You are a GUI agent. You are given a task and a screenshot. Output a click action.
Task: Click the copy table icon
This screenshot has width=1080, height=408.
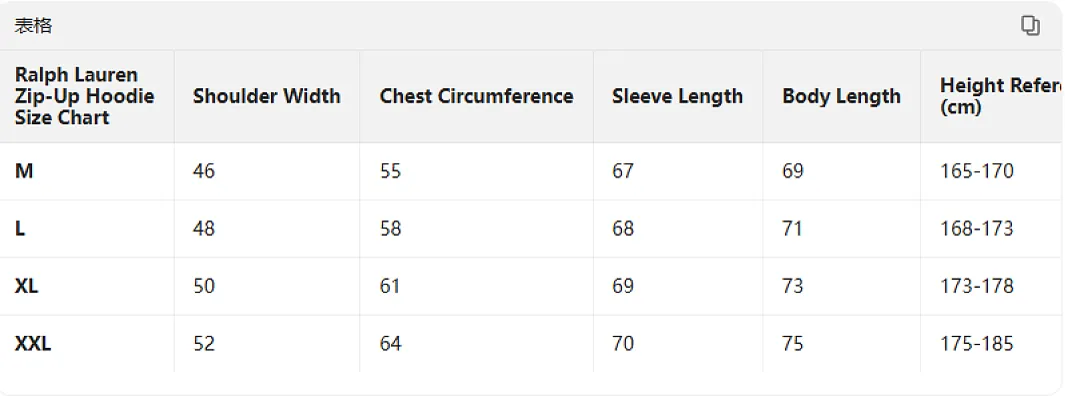1030,26
